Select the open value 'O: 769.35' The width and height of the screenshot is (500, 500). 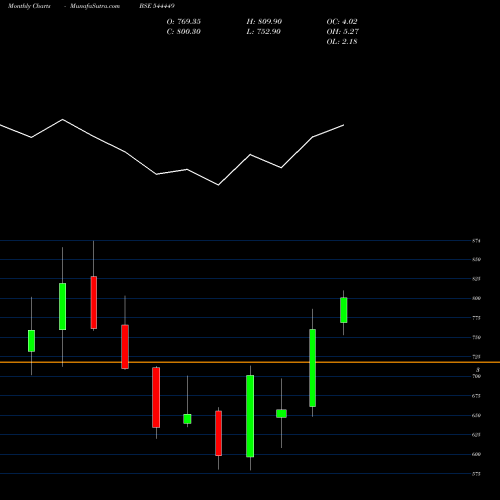click(184, 21)
